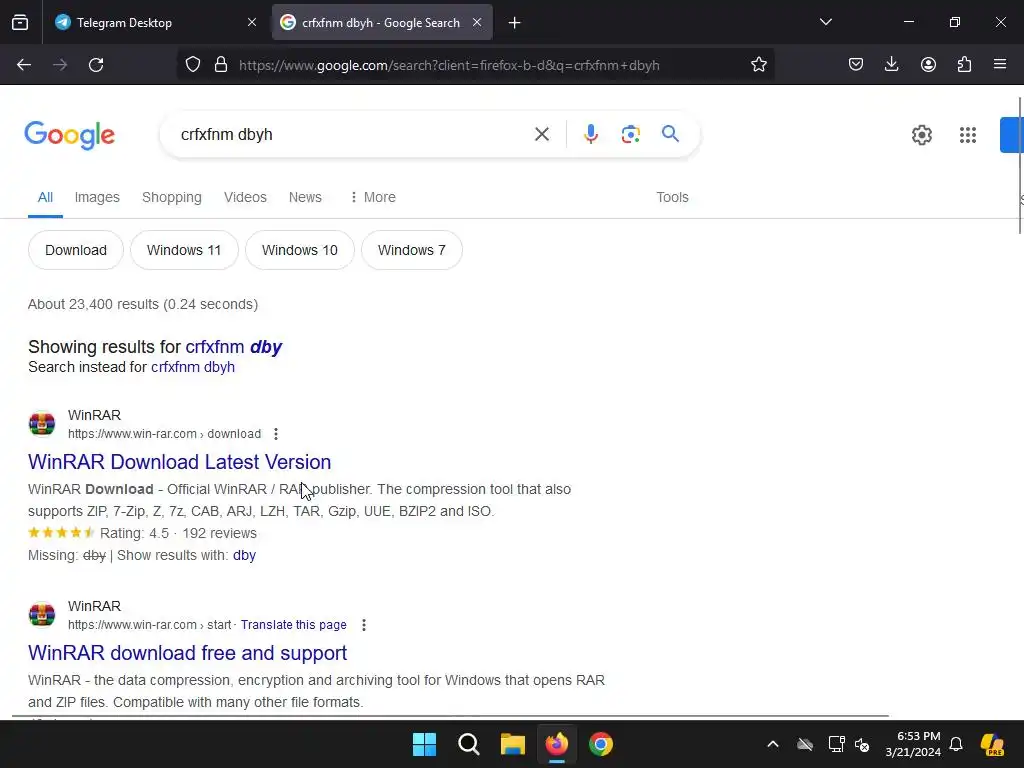
Task: Filter results with Windows 11 chip
Action: tap(184, 250)
